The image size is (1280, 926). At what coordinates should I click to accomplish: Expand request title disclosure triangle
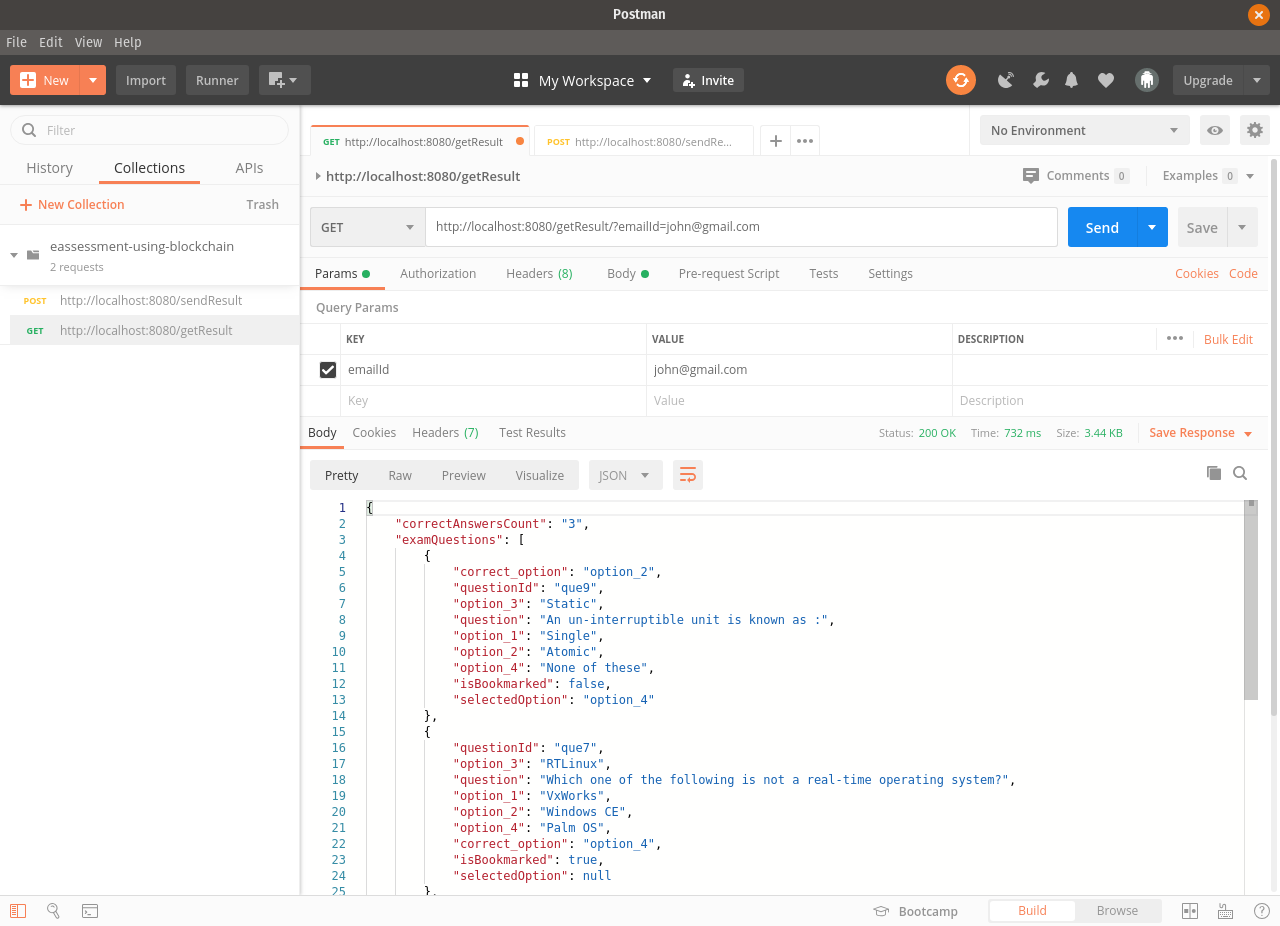318,176
